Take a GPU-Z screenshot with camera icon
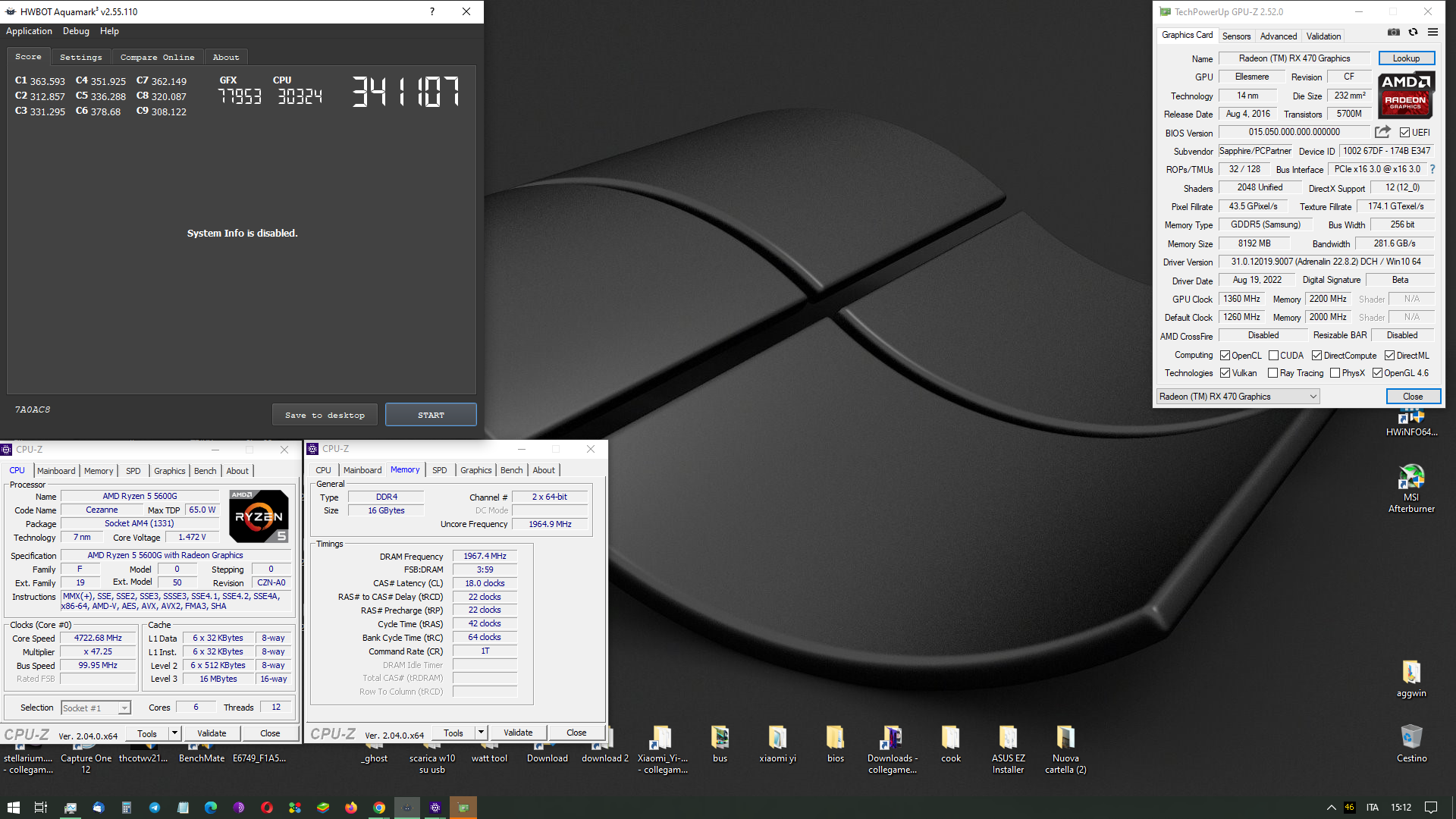1456x819 pixels. coord(1394,32)
